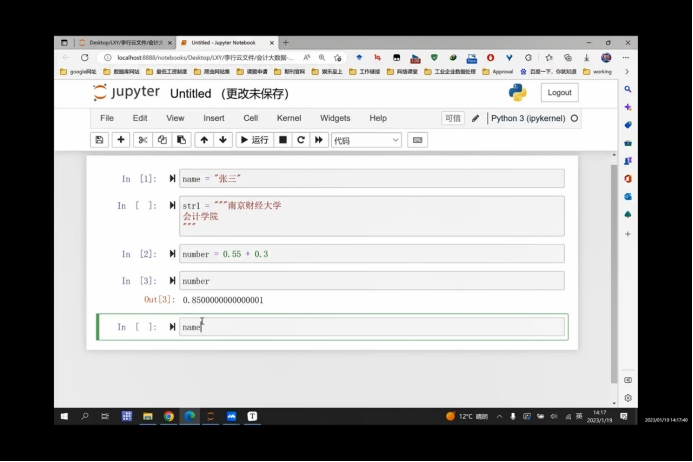Copy selected cells in the toolbar
The image size is (693, 462).
click(x=162, y=140)
